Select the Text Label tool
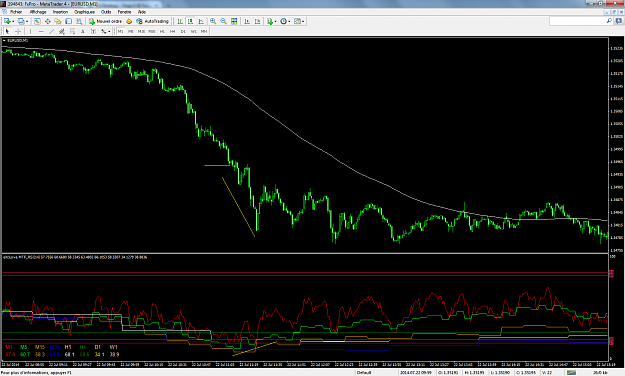 pos(93,31)
